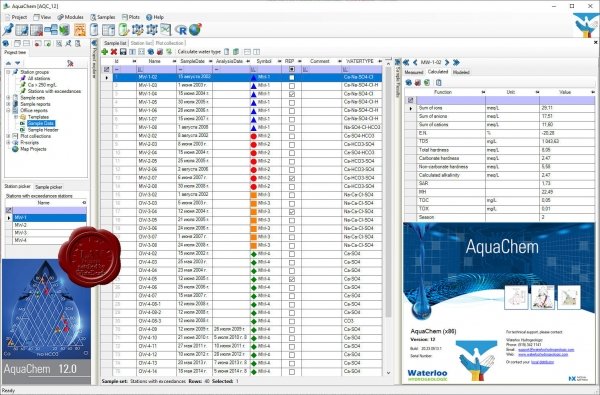Switch to the Measured tab
Screen dimensions: 600x395
[414, 72]
